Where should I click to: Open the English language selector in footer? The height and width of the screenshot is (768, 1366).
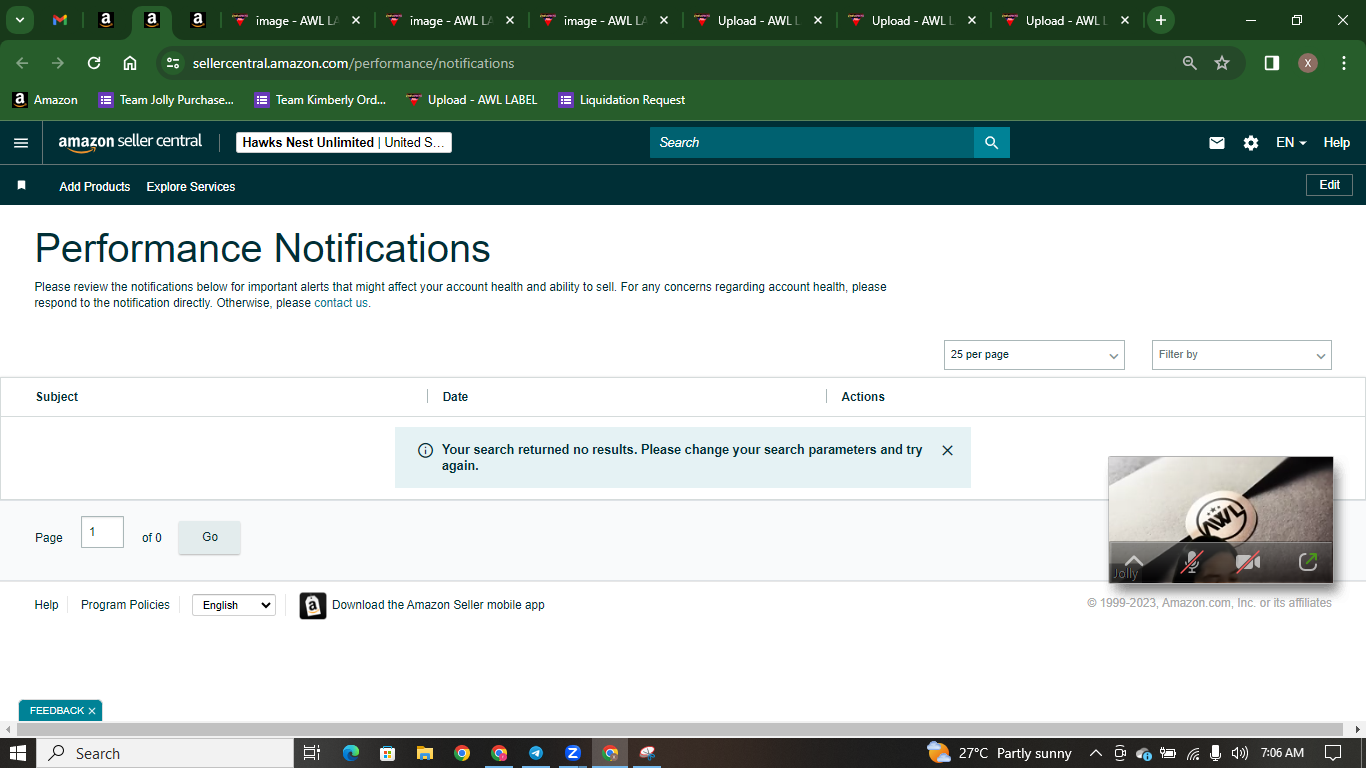pos(234,605)
